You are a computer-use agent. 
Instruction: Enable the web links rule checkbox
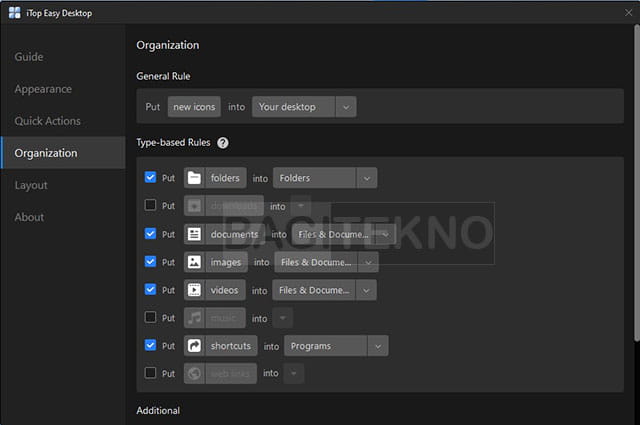(x=150, y=372)
